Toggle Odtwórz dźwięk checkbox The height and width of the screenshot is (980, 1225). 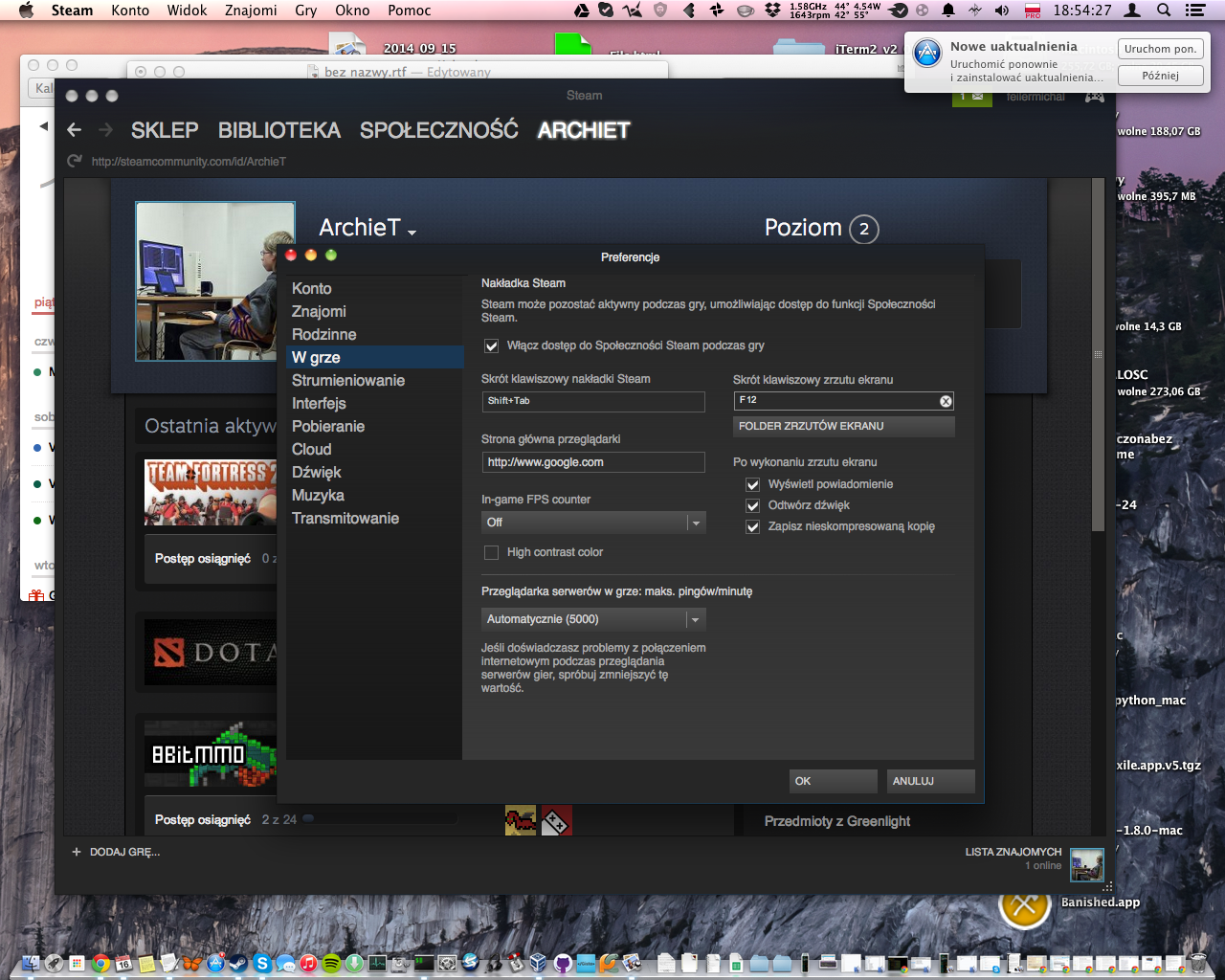pyautogui.click(x=753, y=505)
